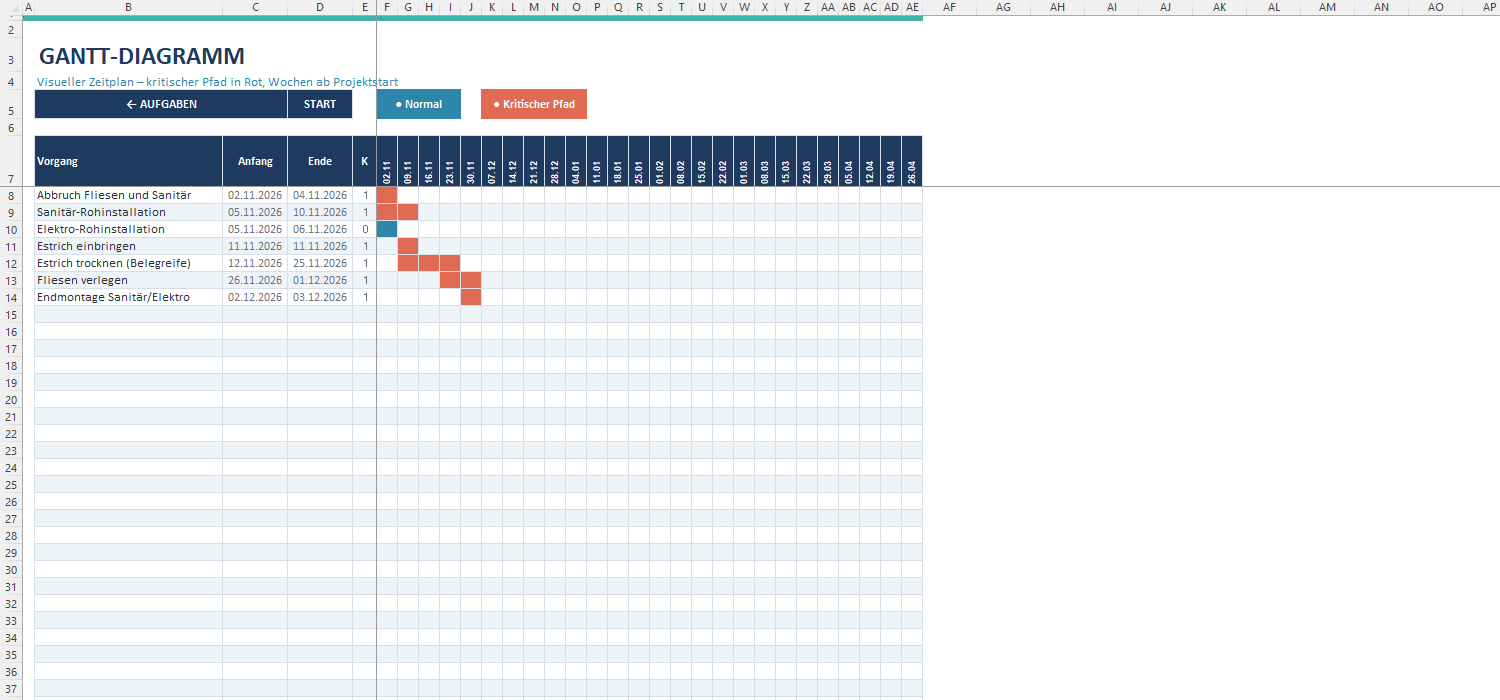Select start date 02.11.2026 of Abbruch row
1500x700 pixels.
click(255, 195)
